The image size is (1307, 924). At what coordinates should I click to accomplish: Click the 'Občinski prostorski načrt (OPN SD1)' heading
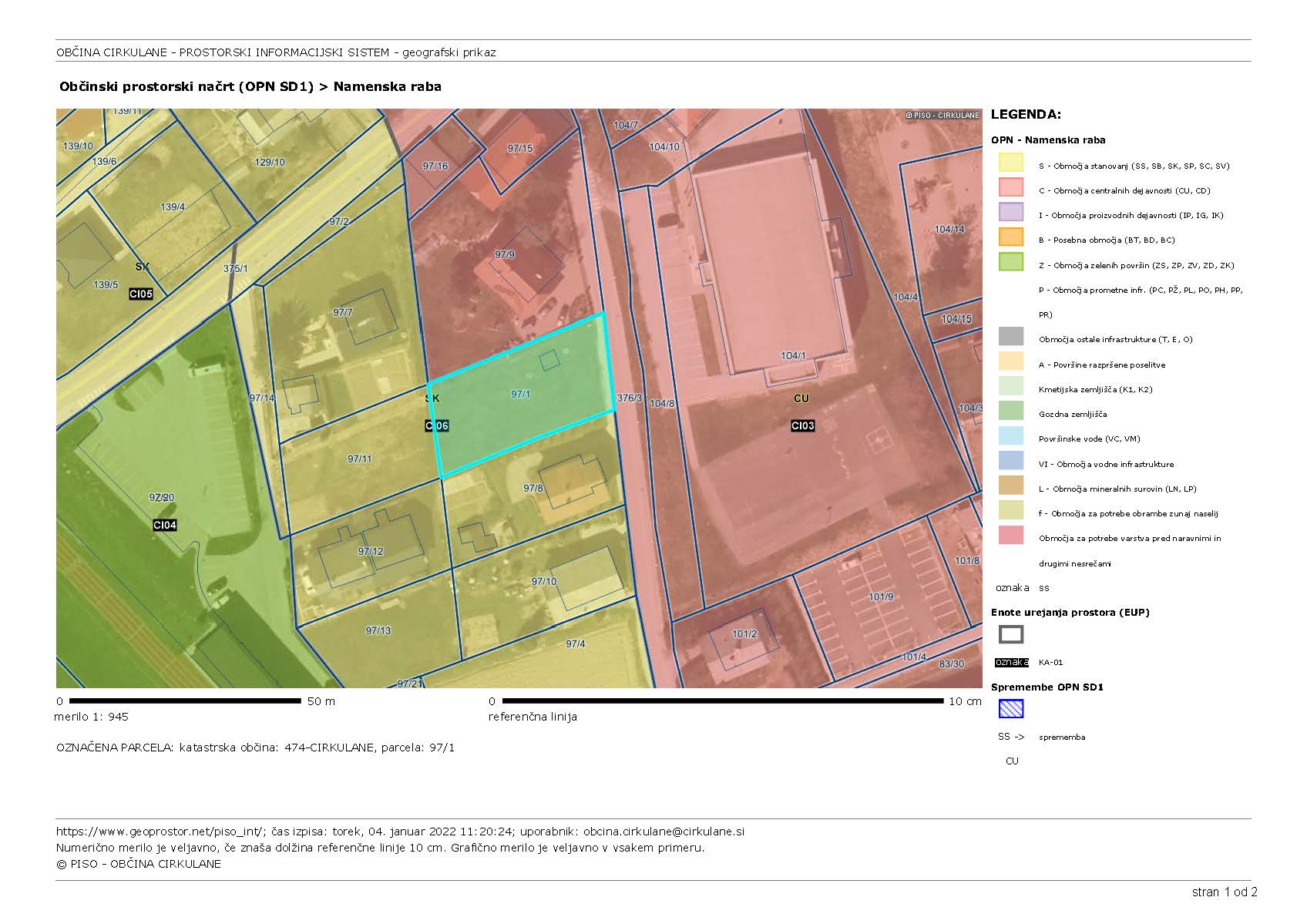tap(186, 86)
